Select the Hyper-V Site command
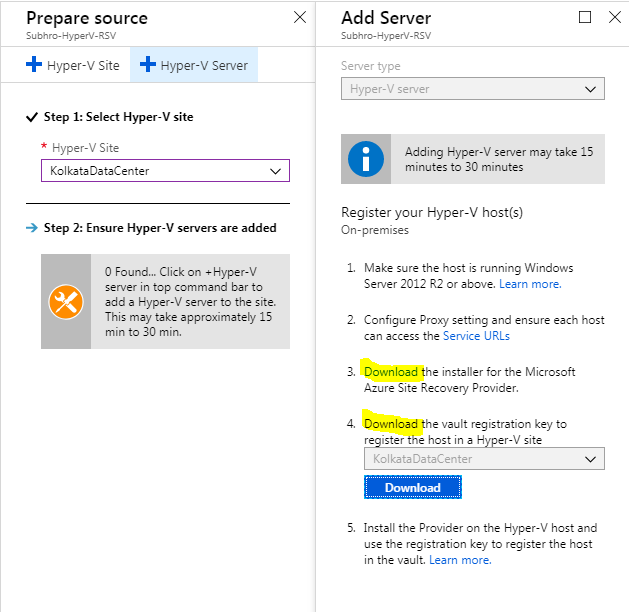Screen dimensions: 629x612 (73, 65)
